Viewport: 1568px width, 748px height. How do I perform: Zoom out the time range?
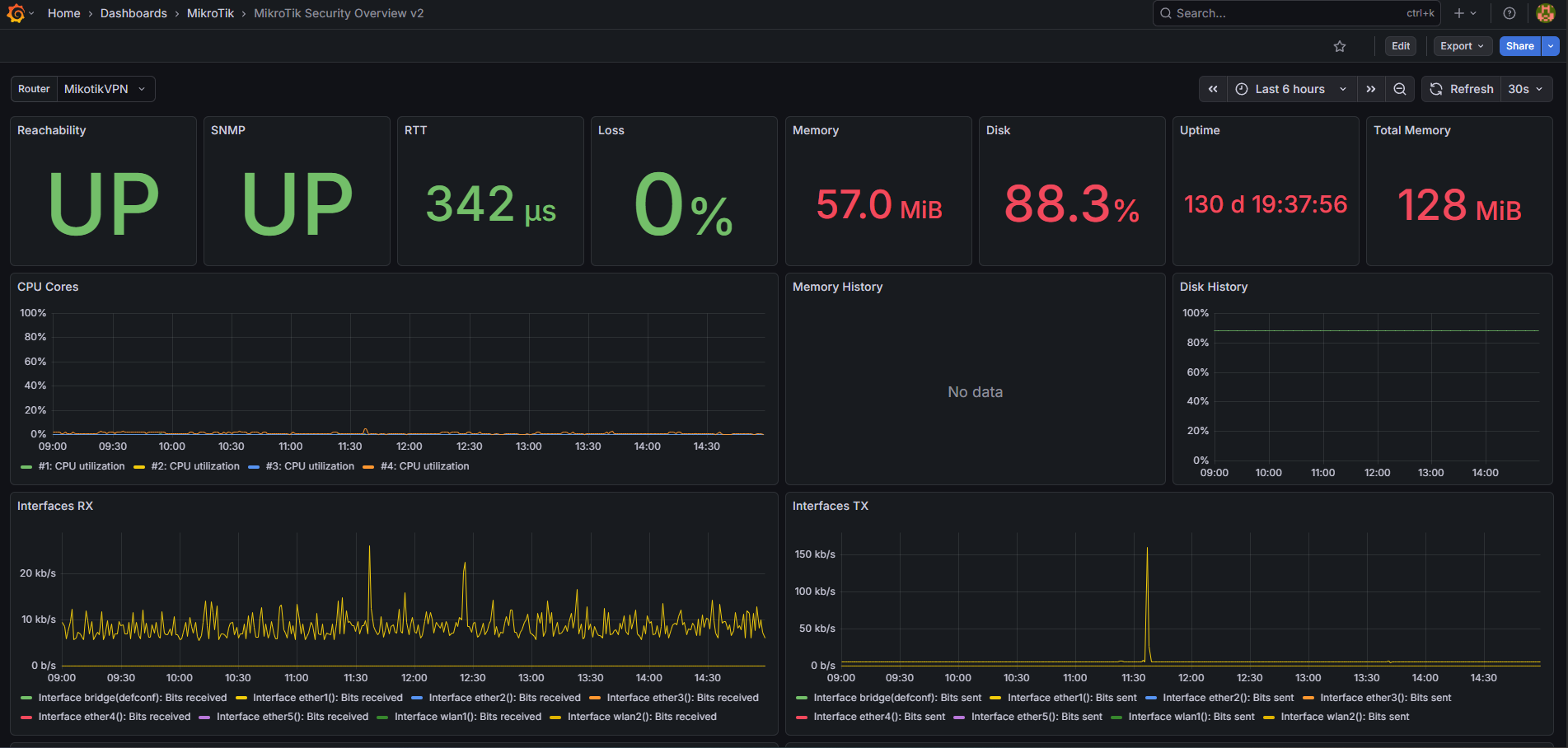point(1399,89)
